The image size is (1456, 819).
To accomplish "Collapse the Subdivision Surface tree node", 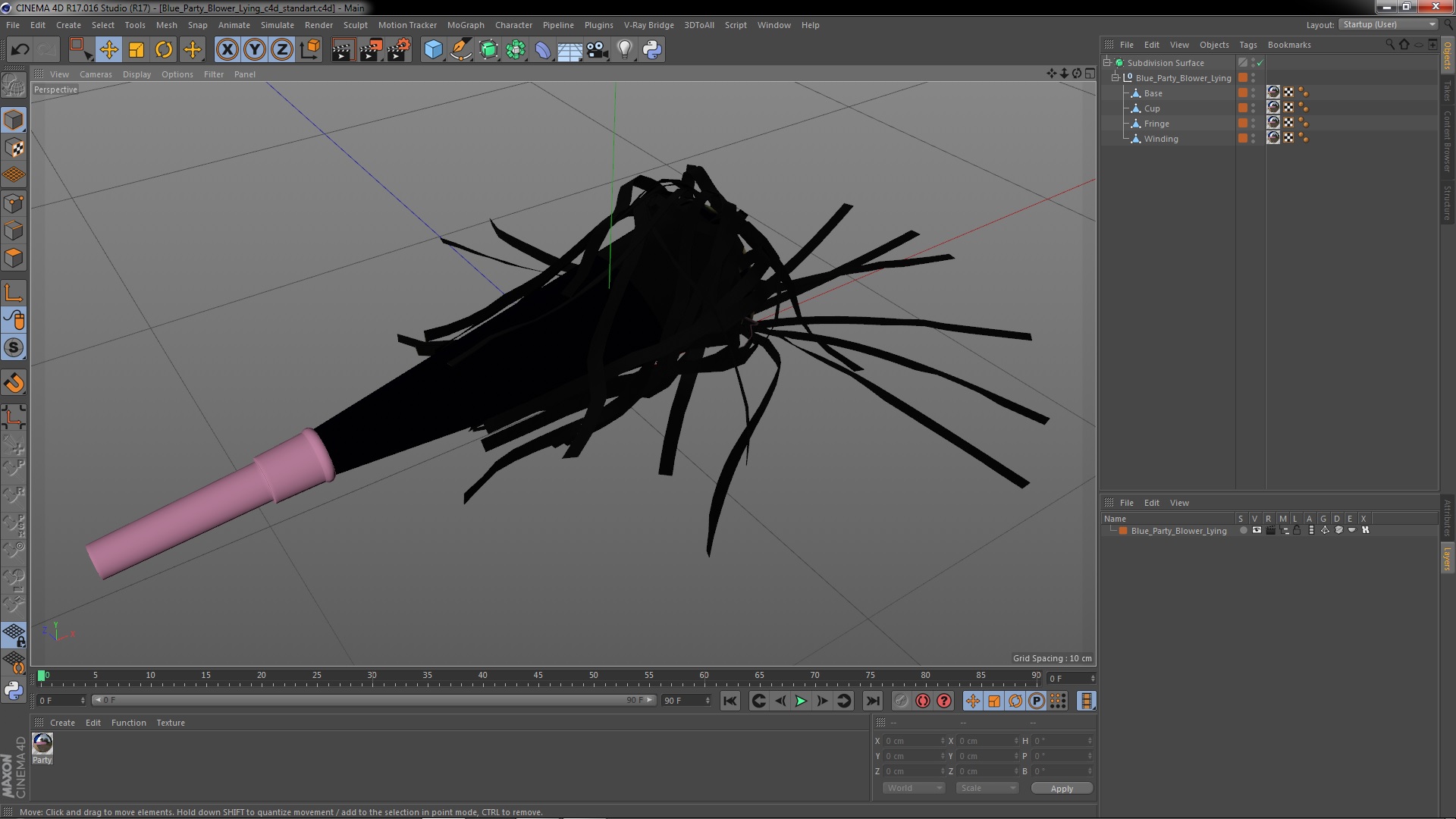I will coord(1107,62).
